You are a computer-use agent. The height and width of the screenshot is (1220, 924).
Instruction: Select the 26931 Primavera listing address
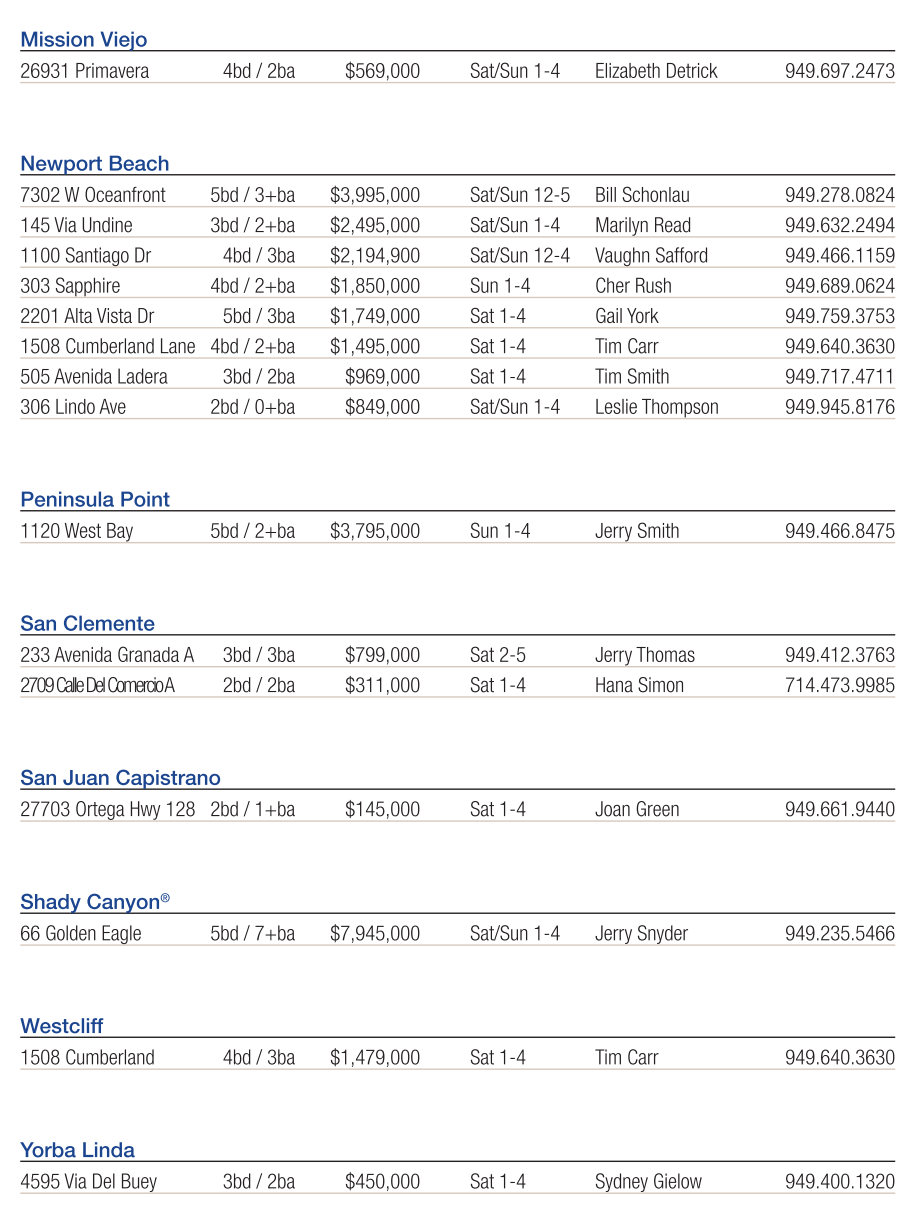point(85,71)
